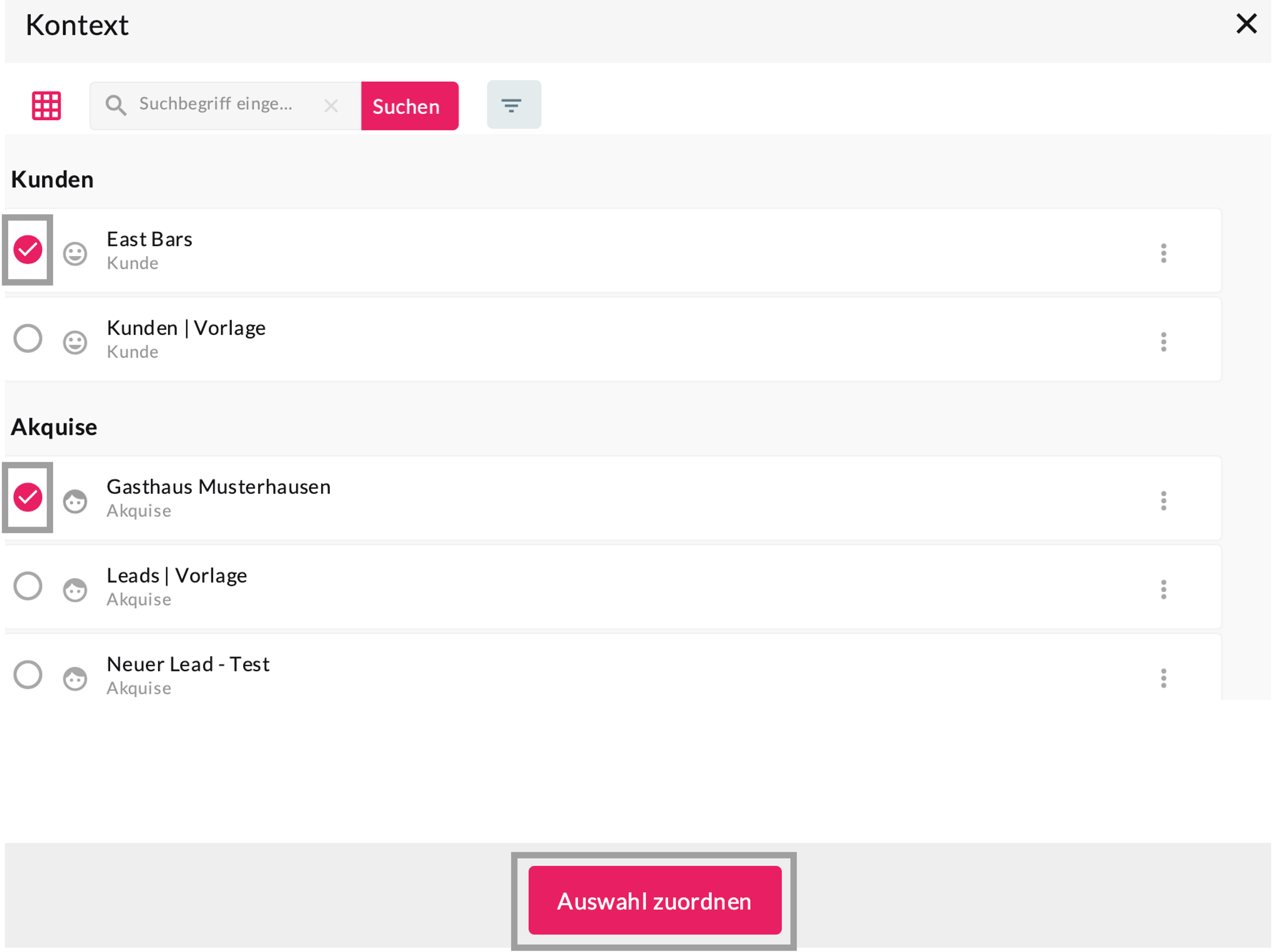1272x952 pixels.
Task: Click Auswahl zuordnen button
Action: coord(654,900)
